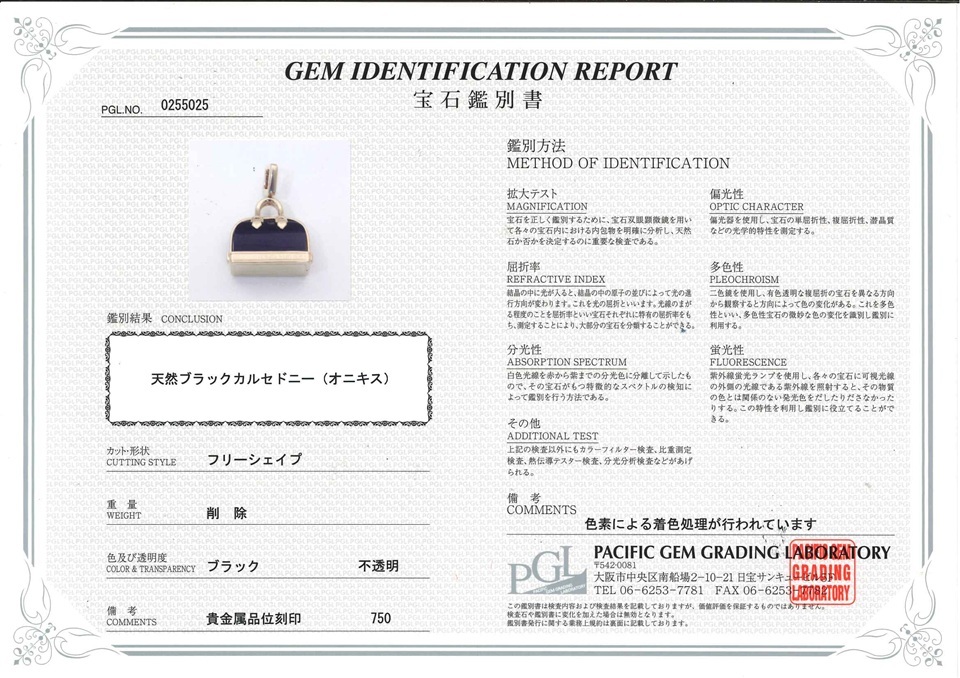Click the COLOR & TRANSPARENCY label
The height and width of the screenshot is (678, 960).
point(151,569)
